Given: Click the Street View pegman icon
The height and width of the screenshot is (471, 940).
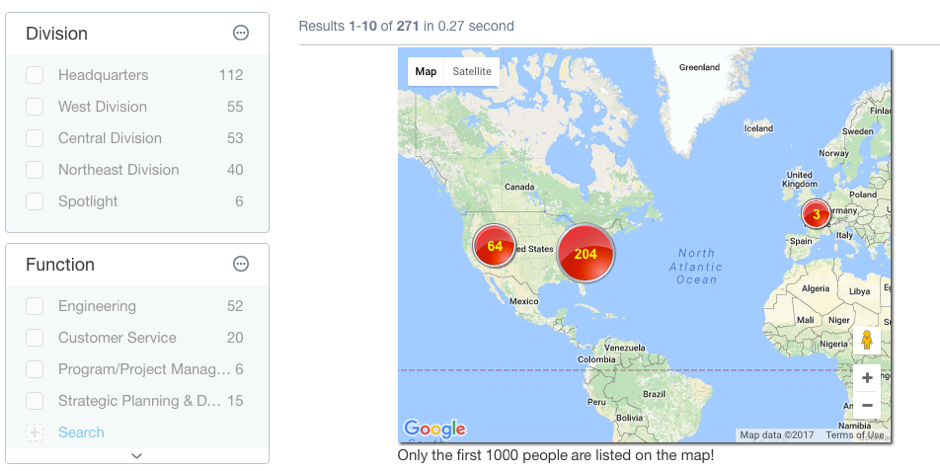Looking at the screenshot, I should pyautogui.click(x=866, y=340).
